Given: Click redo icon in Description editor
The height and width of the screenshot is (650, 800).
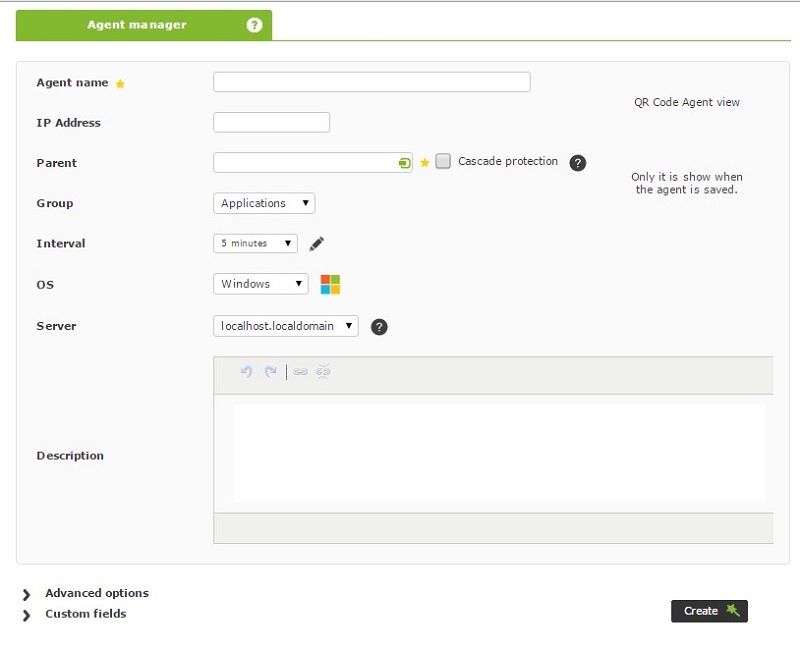Looking at the screenshot, I should click(270, 371).
